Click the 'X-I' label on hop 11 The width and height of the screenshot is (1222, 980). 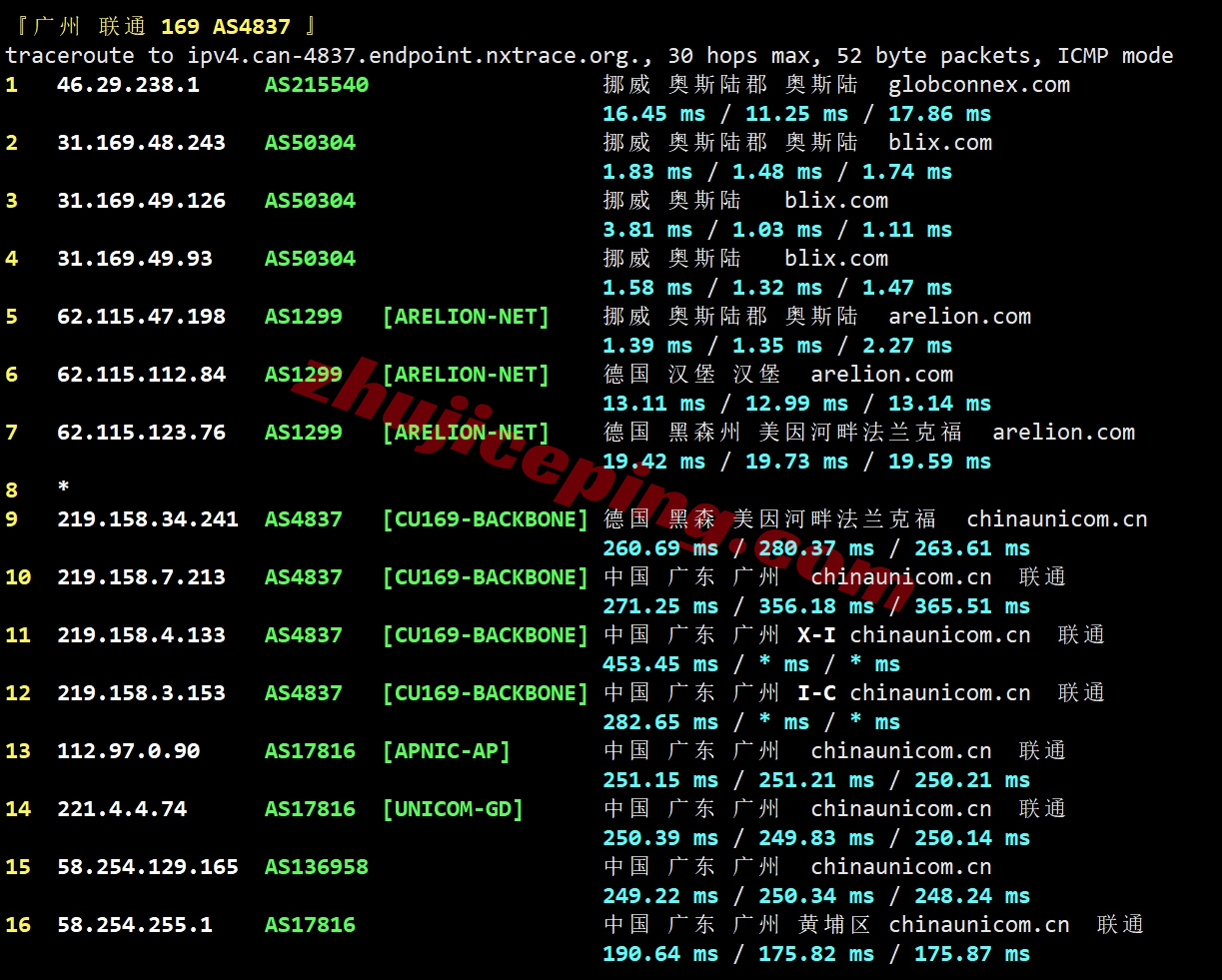(x=816, y=635)
